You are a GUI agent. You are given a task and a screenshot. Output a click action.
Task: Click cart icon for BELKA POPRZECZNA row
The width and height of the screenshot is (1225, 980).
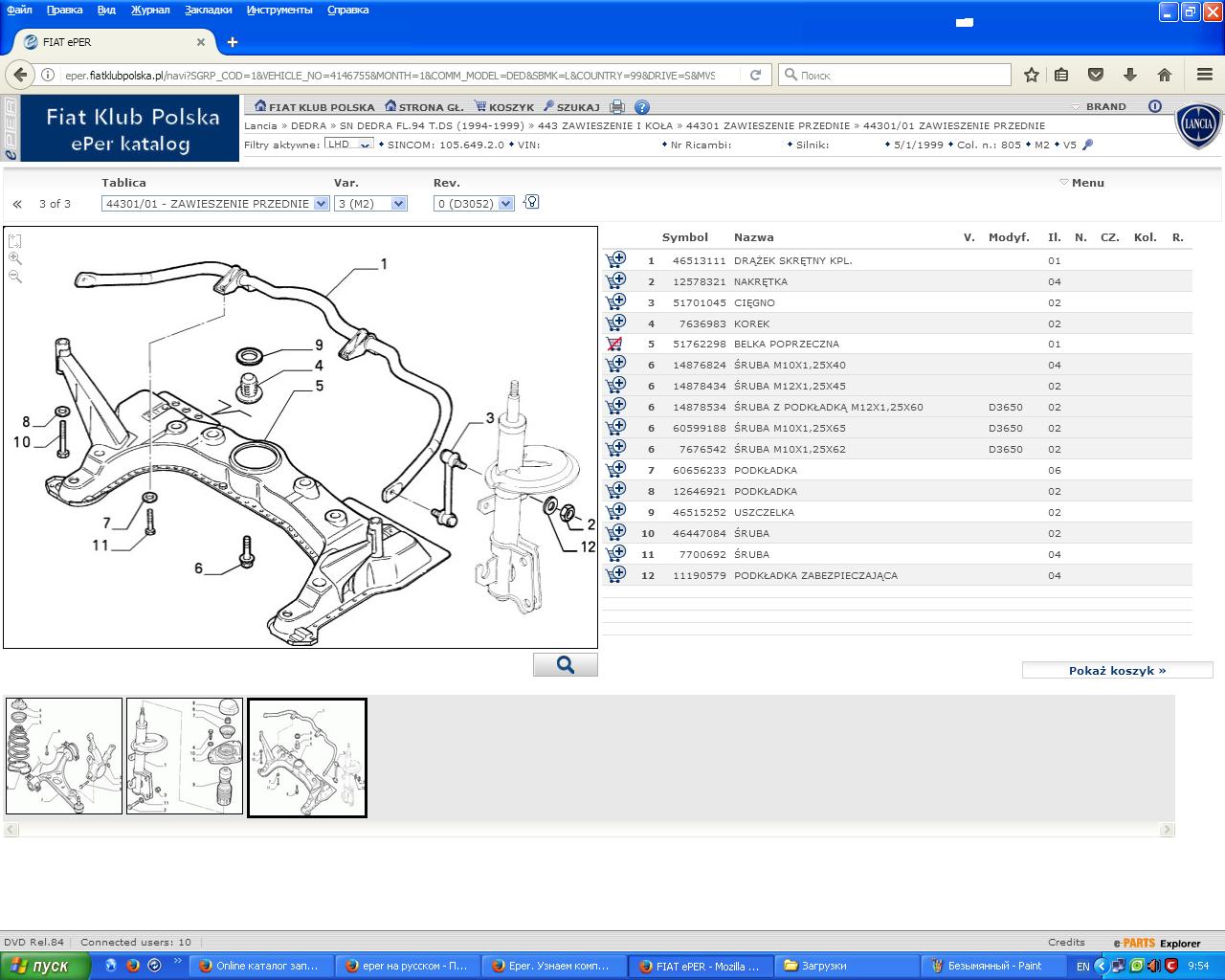coord(615,344)
